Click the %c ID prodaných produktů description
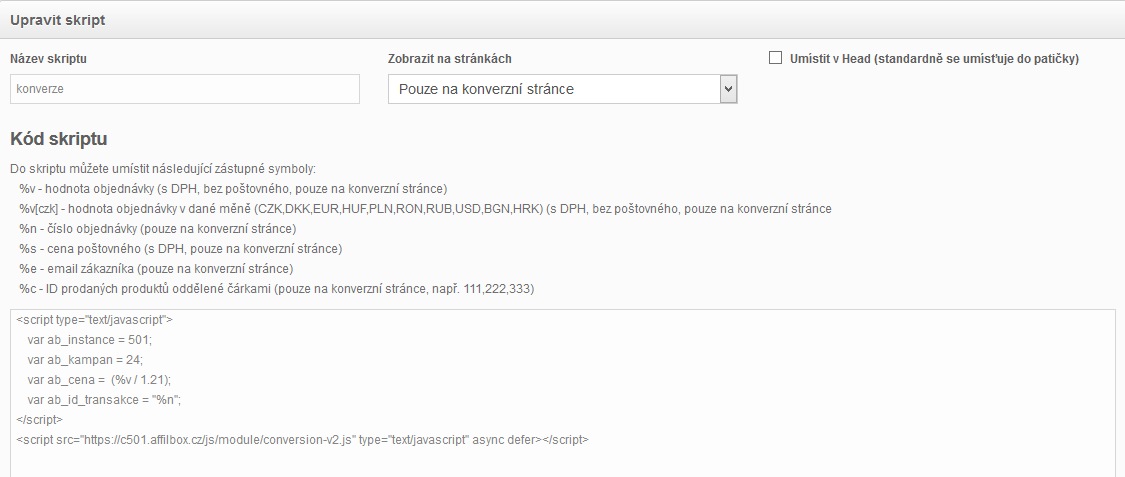Viewport: 1125px width, 477px height. [277, 289]
